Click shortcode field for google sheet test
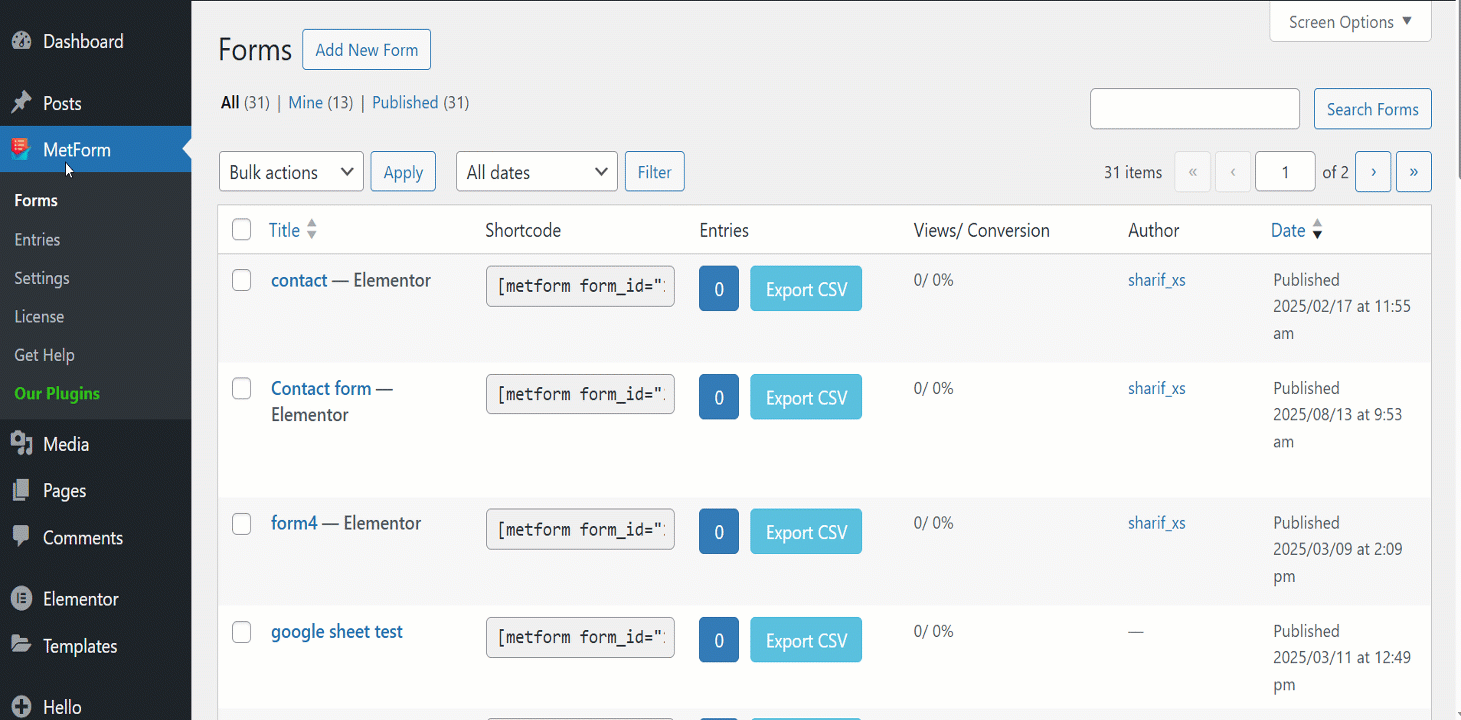This screenshot has height=720, width=1461. 580,637
